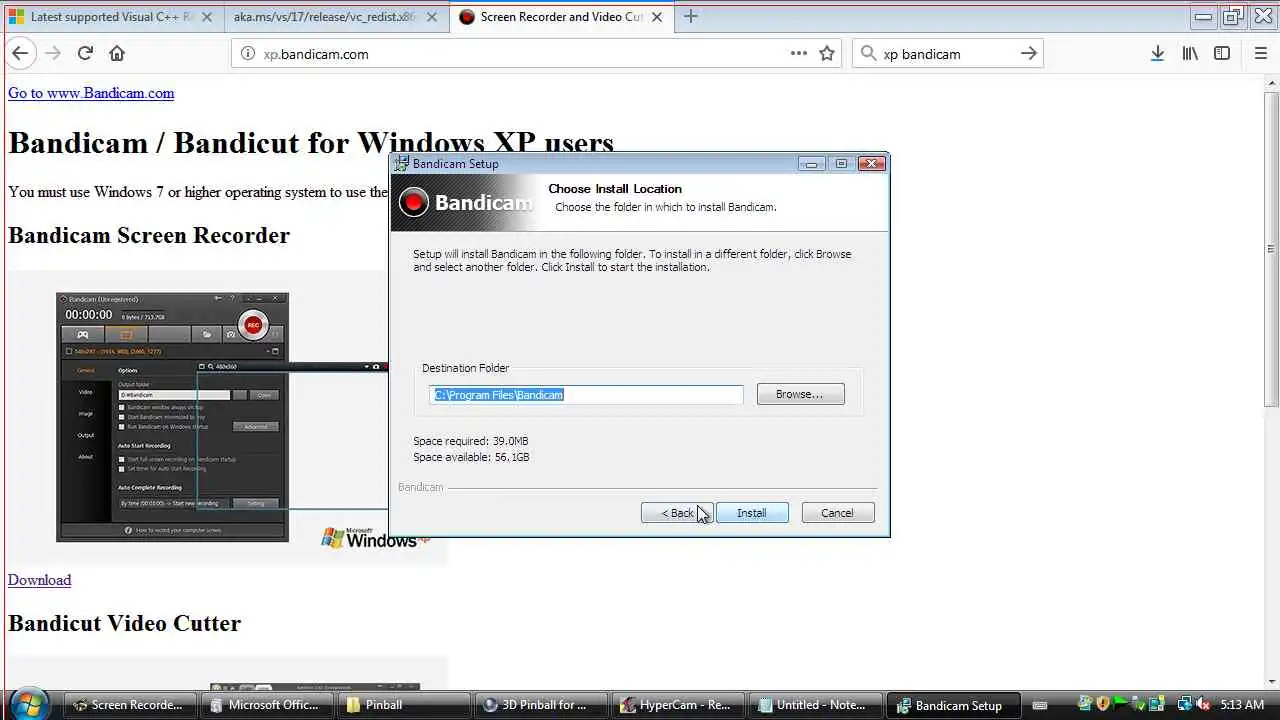Submit the 'xp bandicam' search arrow
The width and height of the screenshot is (1280, 720).
1029,54
